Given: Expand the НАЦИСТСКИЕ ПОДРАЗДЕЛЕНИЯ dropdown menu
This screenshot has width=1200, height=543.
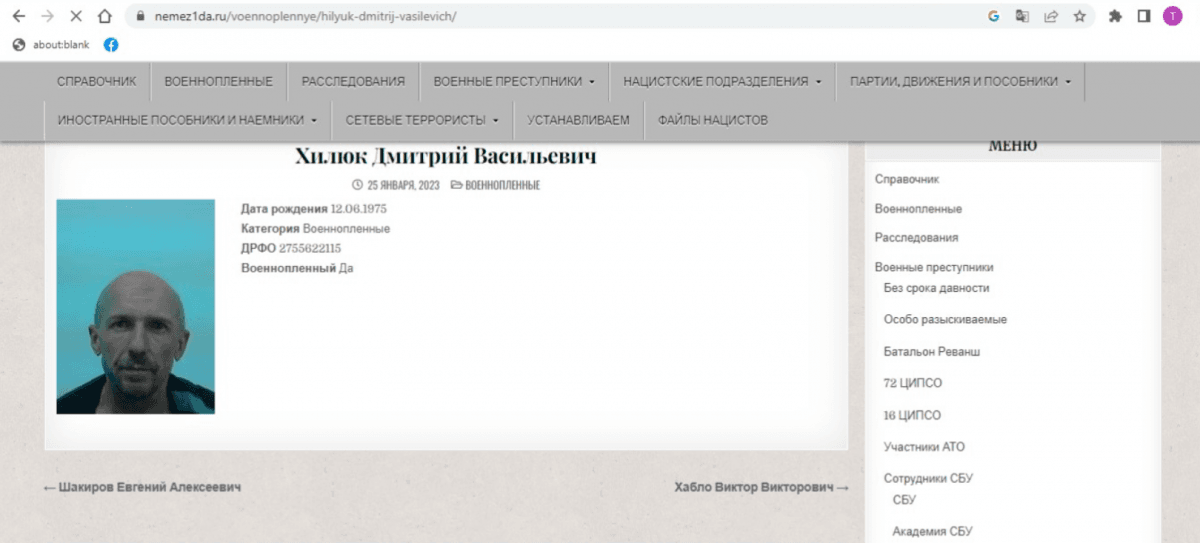Looking at the screenshot, I should click(722, 82).
